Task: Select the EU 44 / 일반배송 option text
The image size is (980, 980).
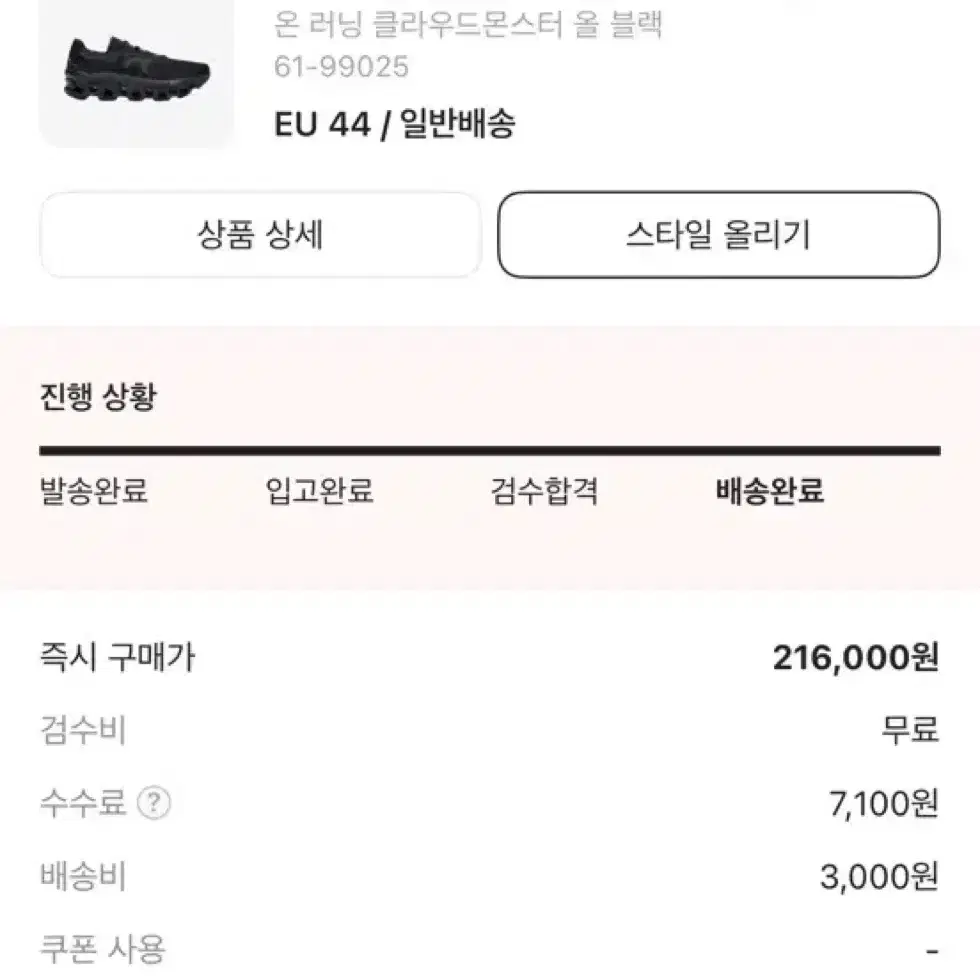Action: pyautogui.click(x=394, y=123)
